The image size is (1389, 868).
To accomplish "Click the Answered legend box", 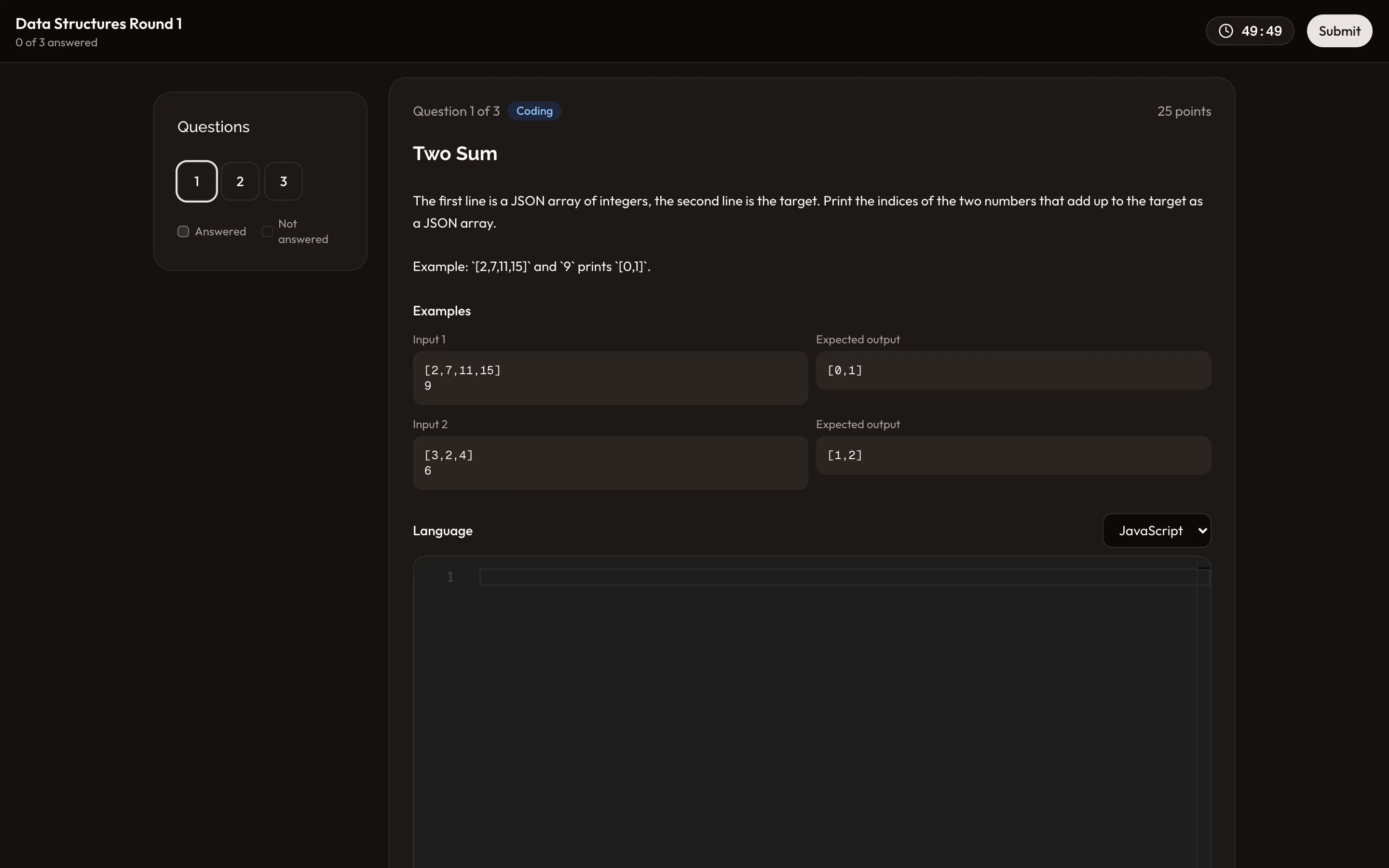I will pyautogui.click(x=183, y=231).
